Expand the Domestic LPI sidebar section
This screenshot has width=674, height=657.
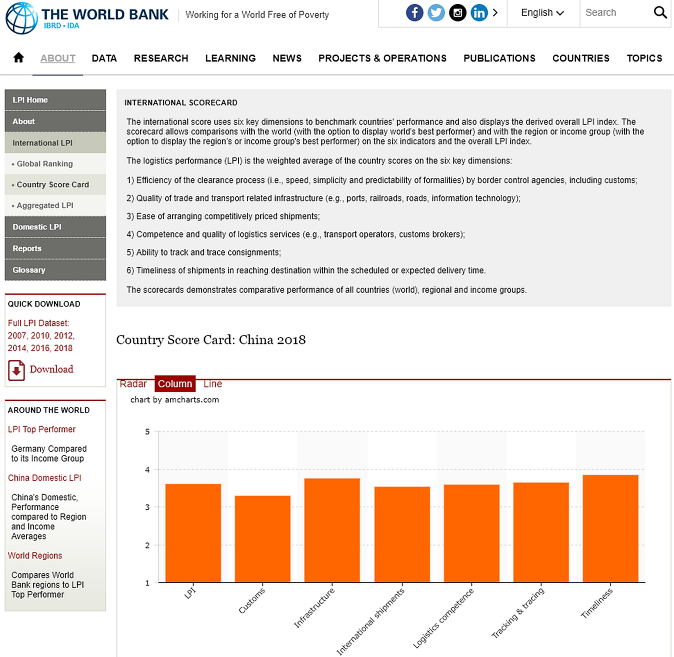[55, 227]
